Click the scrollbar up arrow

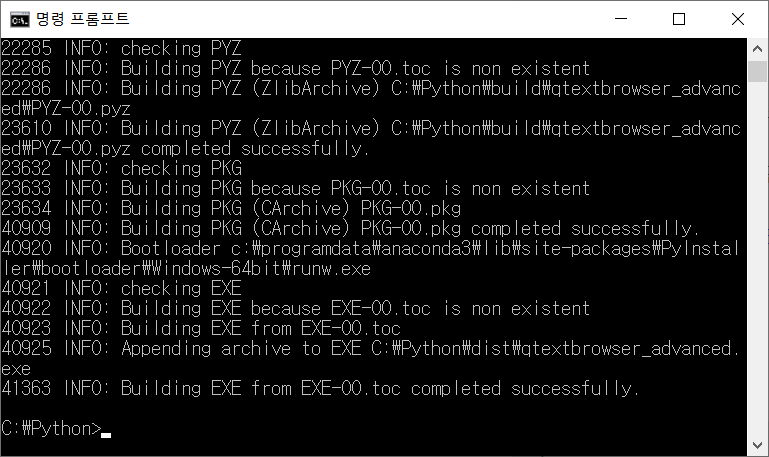[757, 49]
